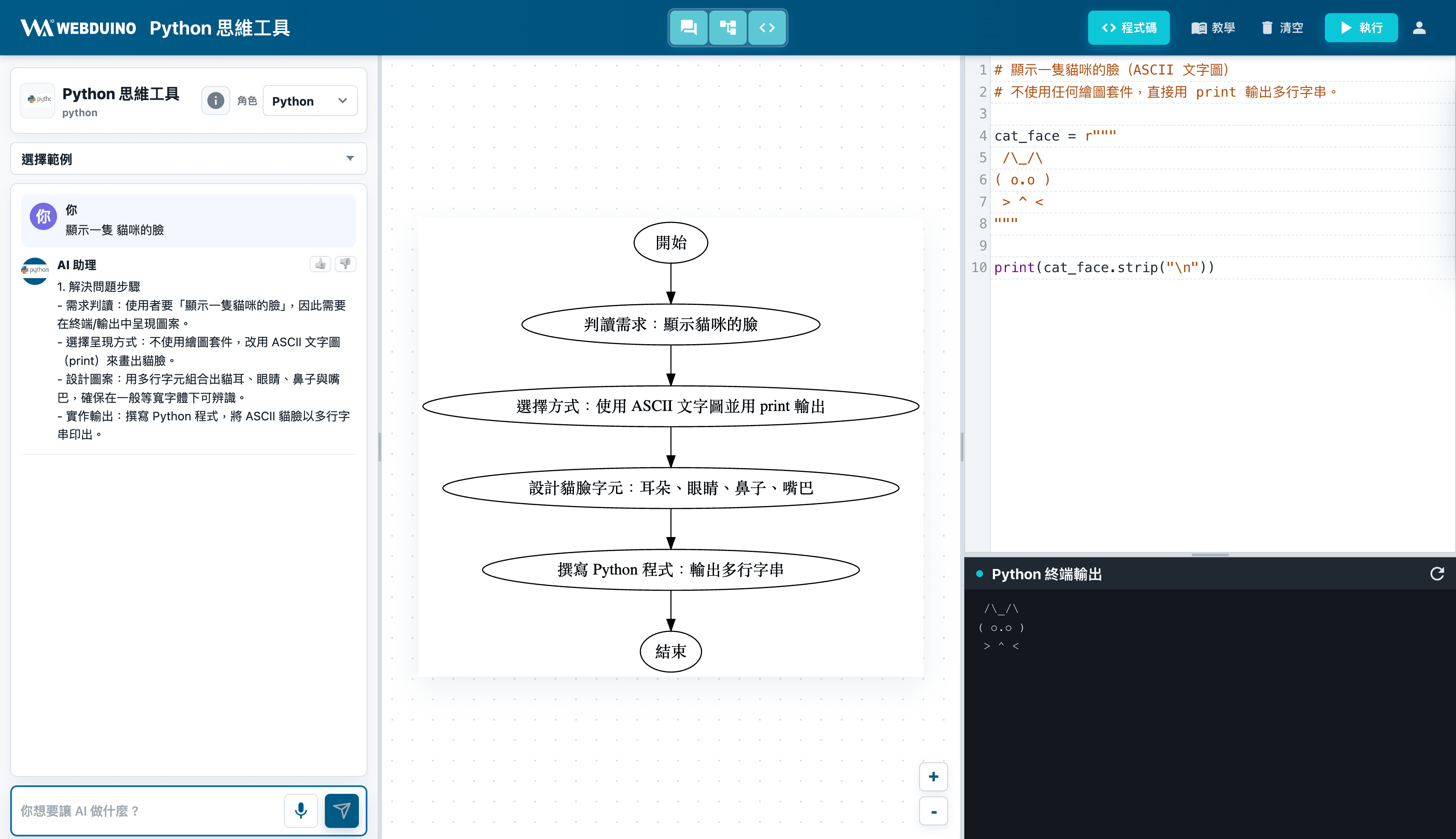Click the Python tool avatar thumbnail

[x=37, y=100]
